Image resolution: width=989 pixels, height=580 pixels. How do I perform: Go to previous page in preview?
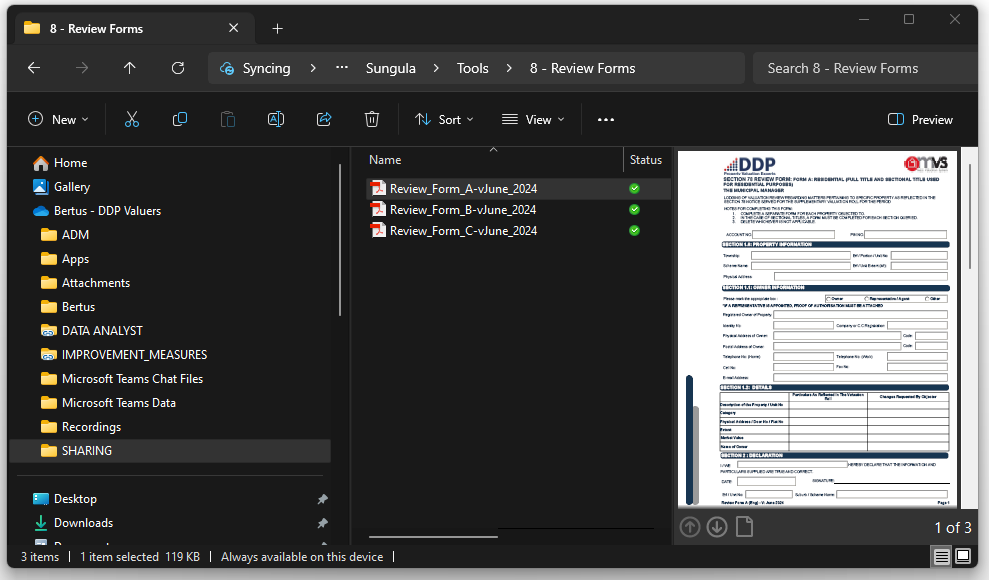[690, 526]
